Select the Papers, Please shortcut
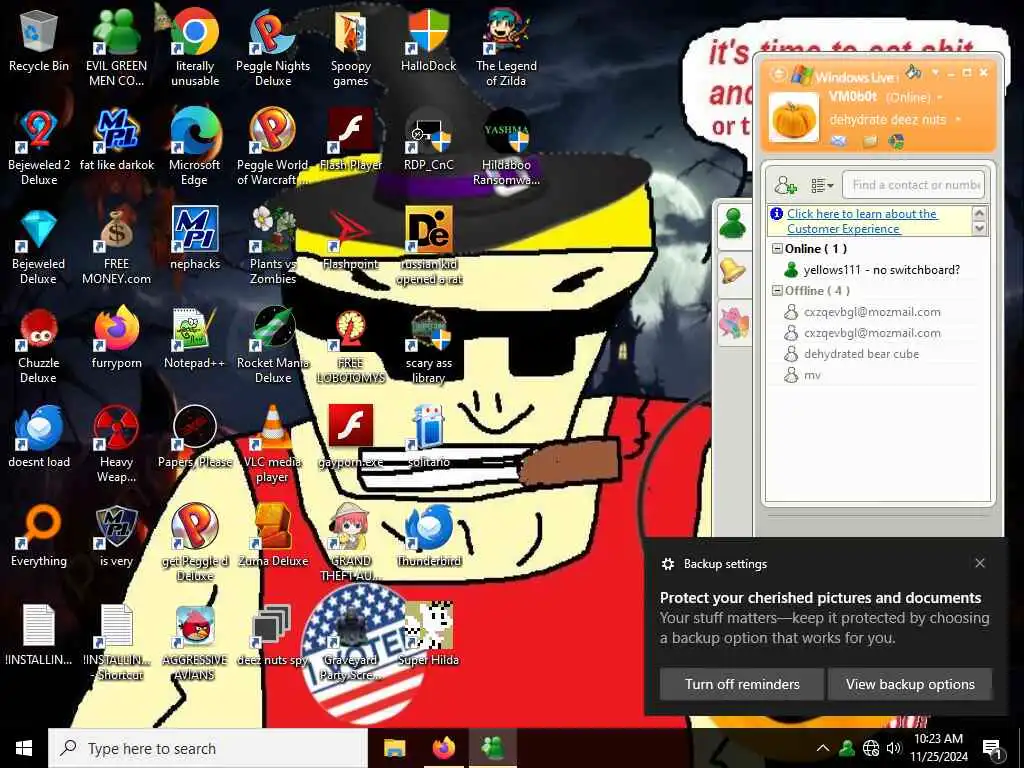 coord(195,438)
